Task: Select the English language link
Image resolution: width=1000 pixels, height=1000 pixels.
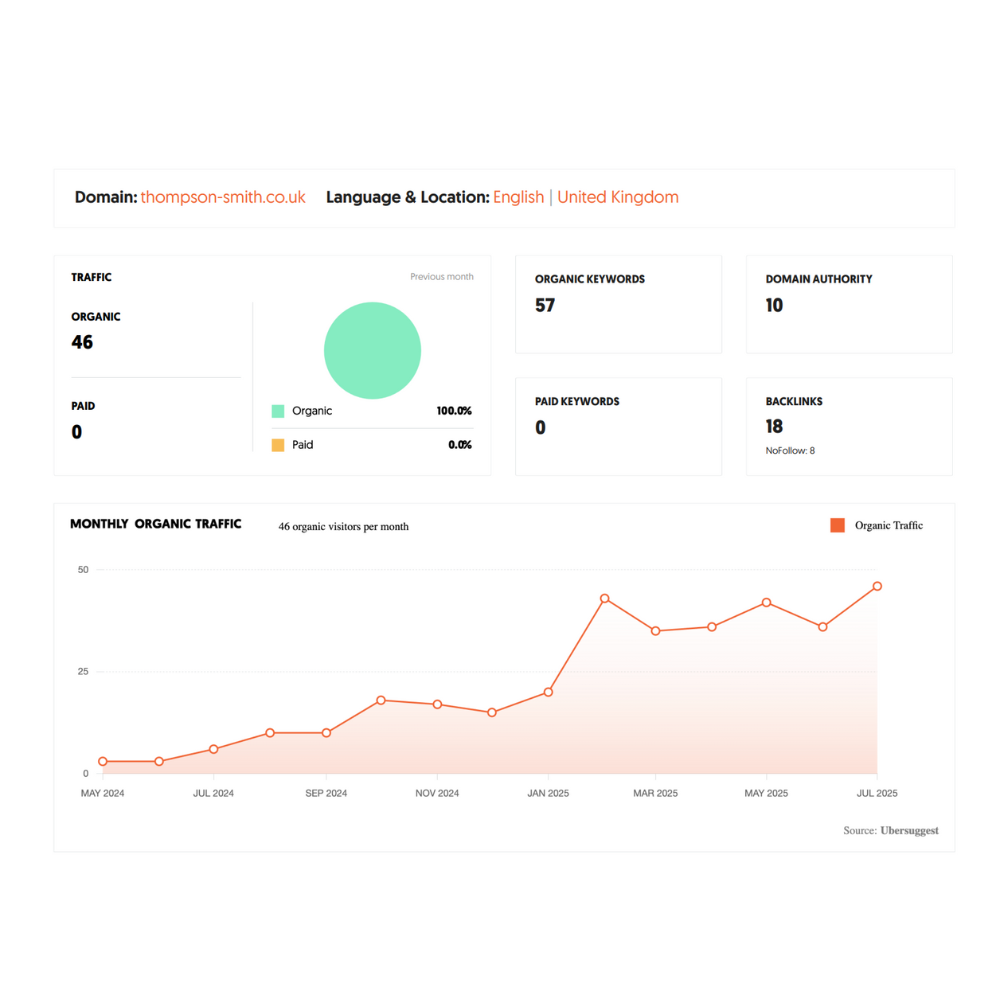Action: click(x=518, y=197)
